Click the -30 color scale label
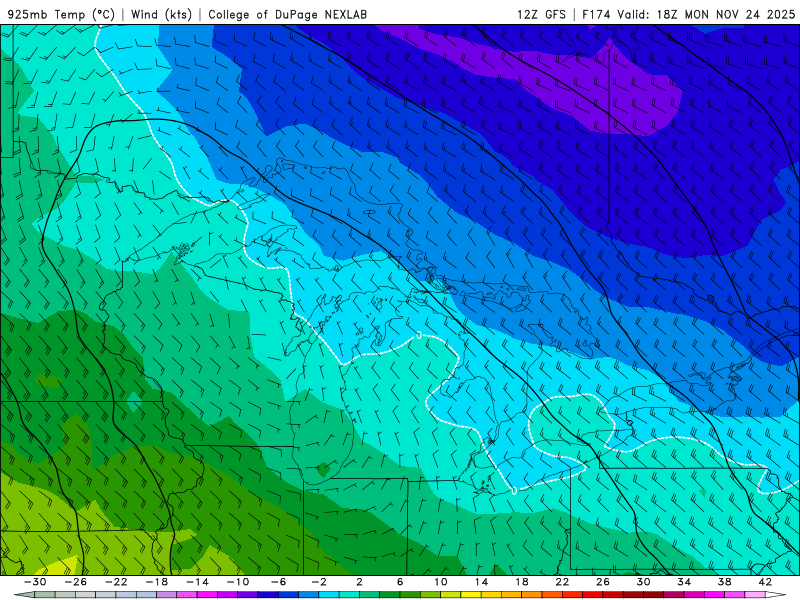 pos(35,582)
